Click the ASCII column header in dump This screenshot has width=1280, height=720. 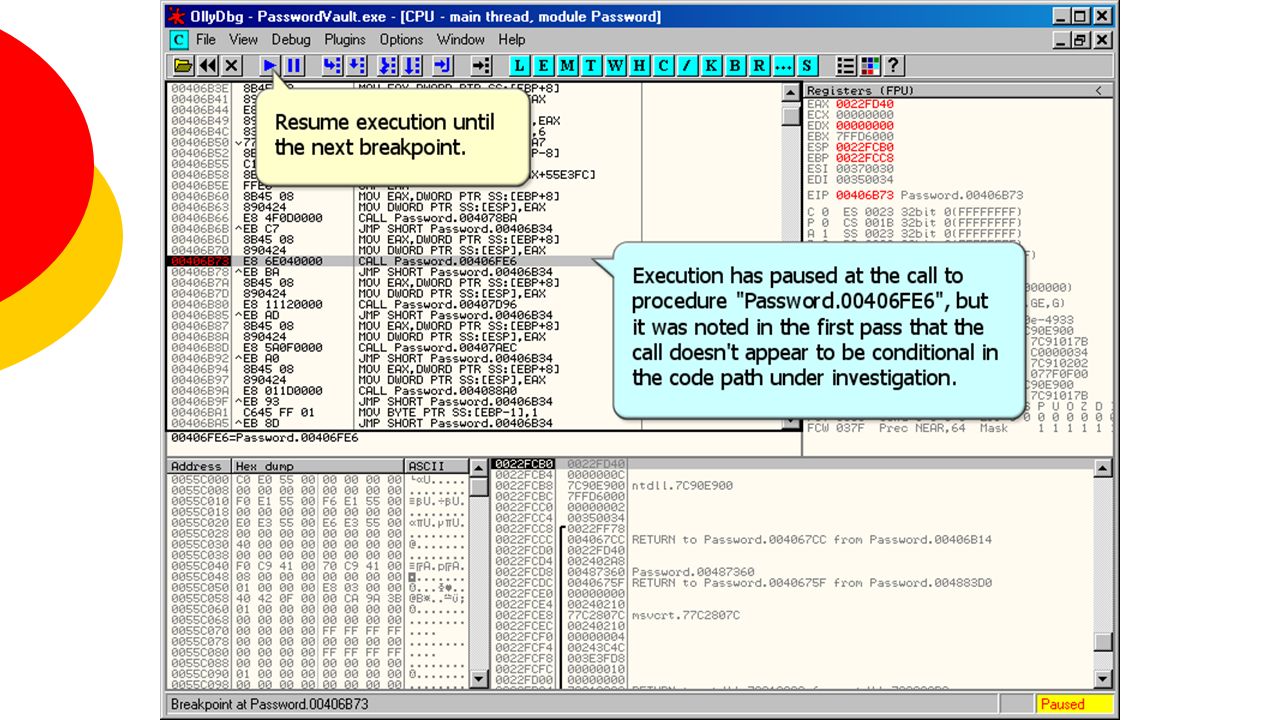(x=437, y=466)
